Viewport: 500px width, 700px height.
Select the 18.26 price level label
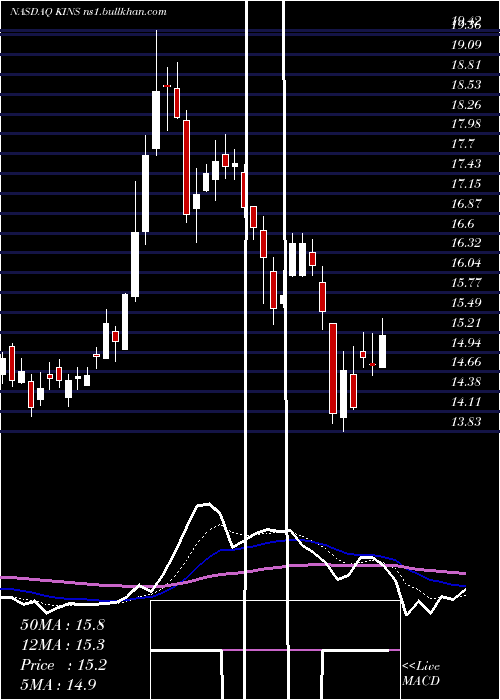466,104
